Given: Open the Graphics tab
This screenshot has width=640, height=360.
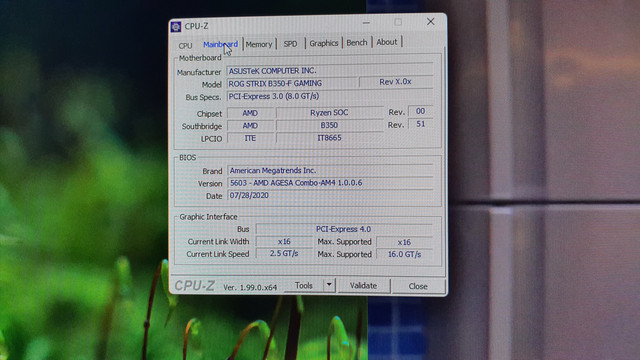Looking at the screenshot, I should [x=324, y=43].
